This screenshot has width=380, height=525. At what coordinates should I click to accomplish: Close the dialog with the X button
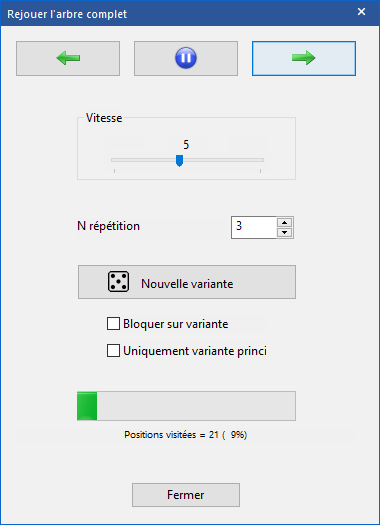[361, 12]
